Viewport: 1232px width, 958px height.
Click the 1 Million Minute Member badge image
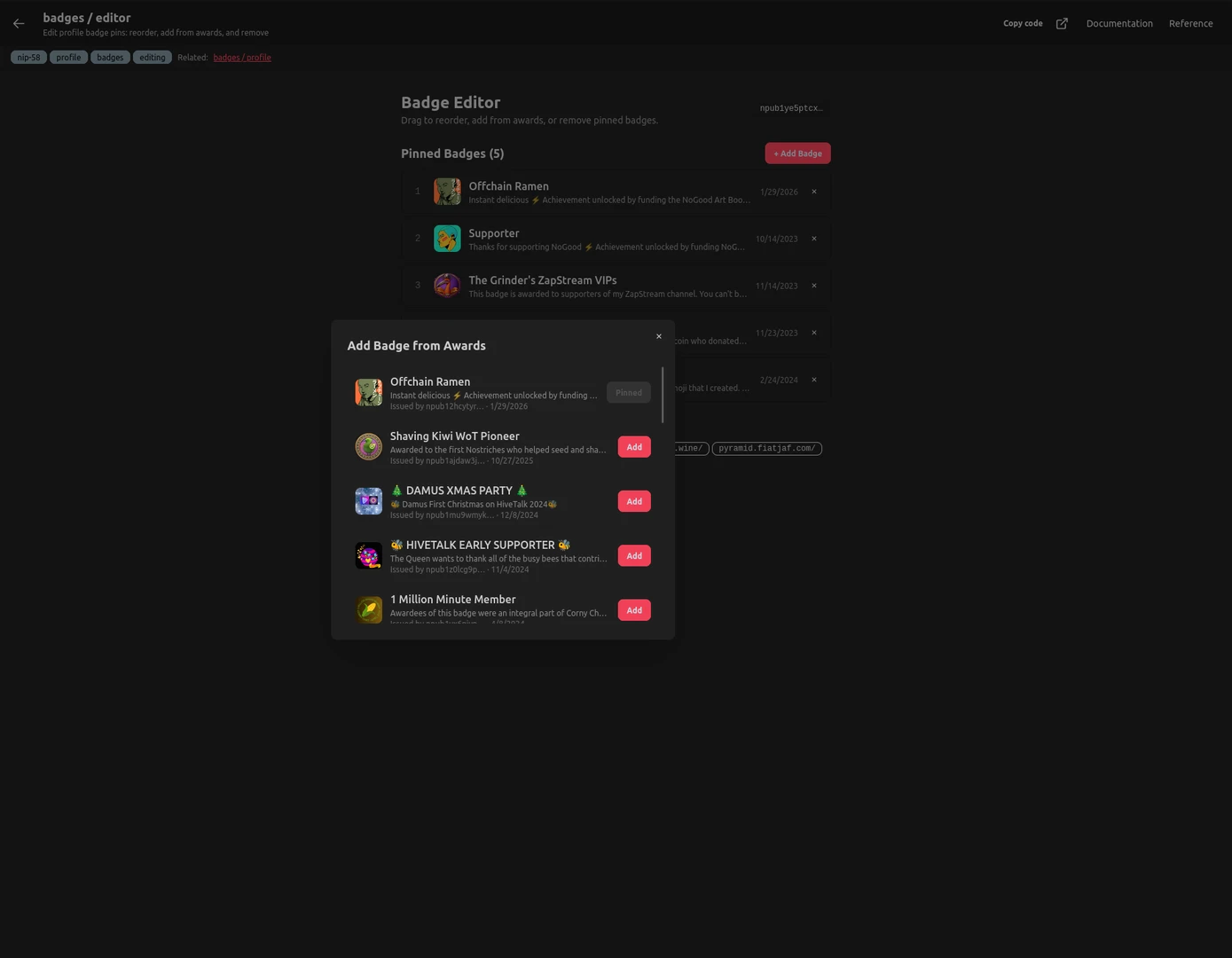pyautogui.click(x=369, y=610)
